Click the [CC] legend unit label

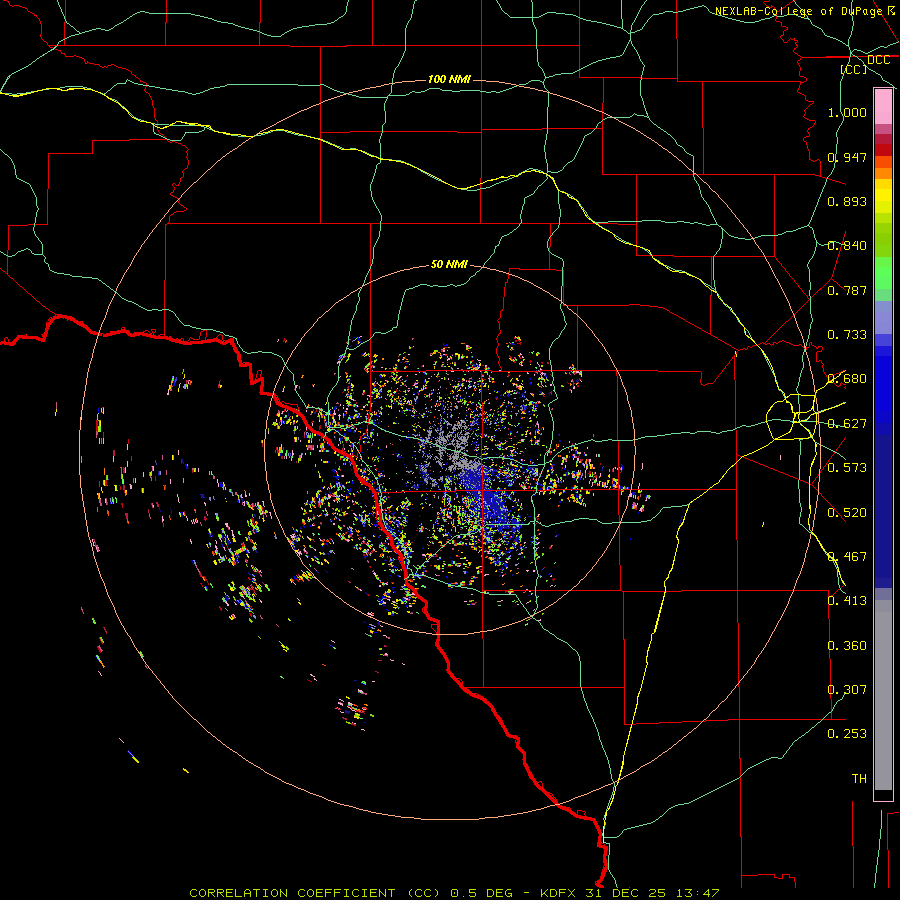(x=854, y=69)
